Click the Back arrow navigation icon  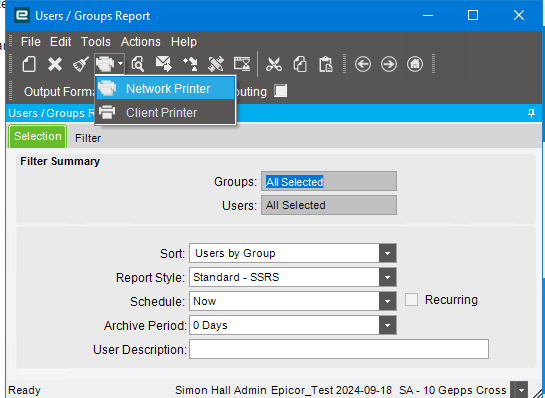click(363, 64)
